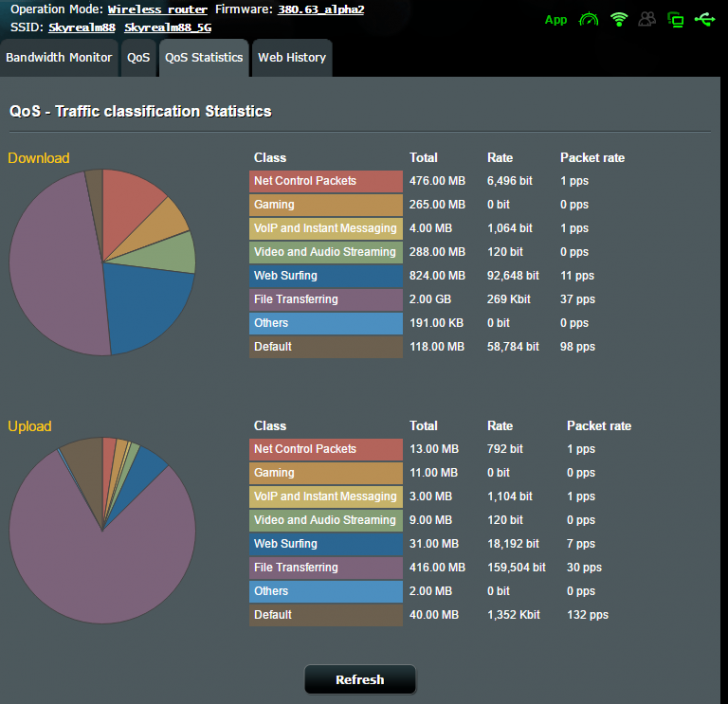Click the network clients monitor icon
The height and width of the screenshot is (704, 728).
(675, 20)
